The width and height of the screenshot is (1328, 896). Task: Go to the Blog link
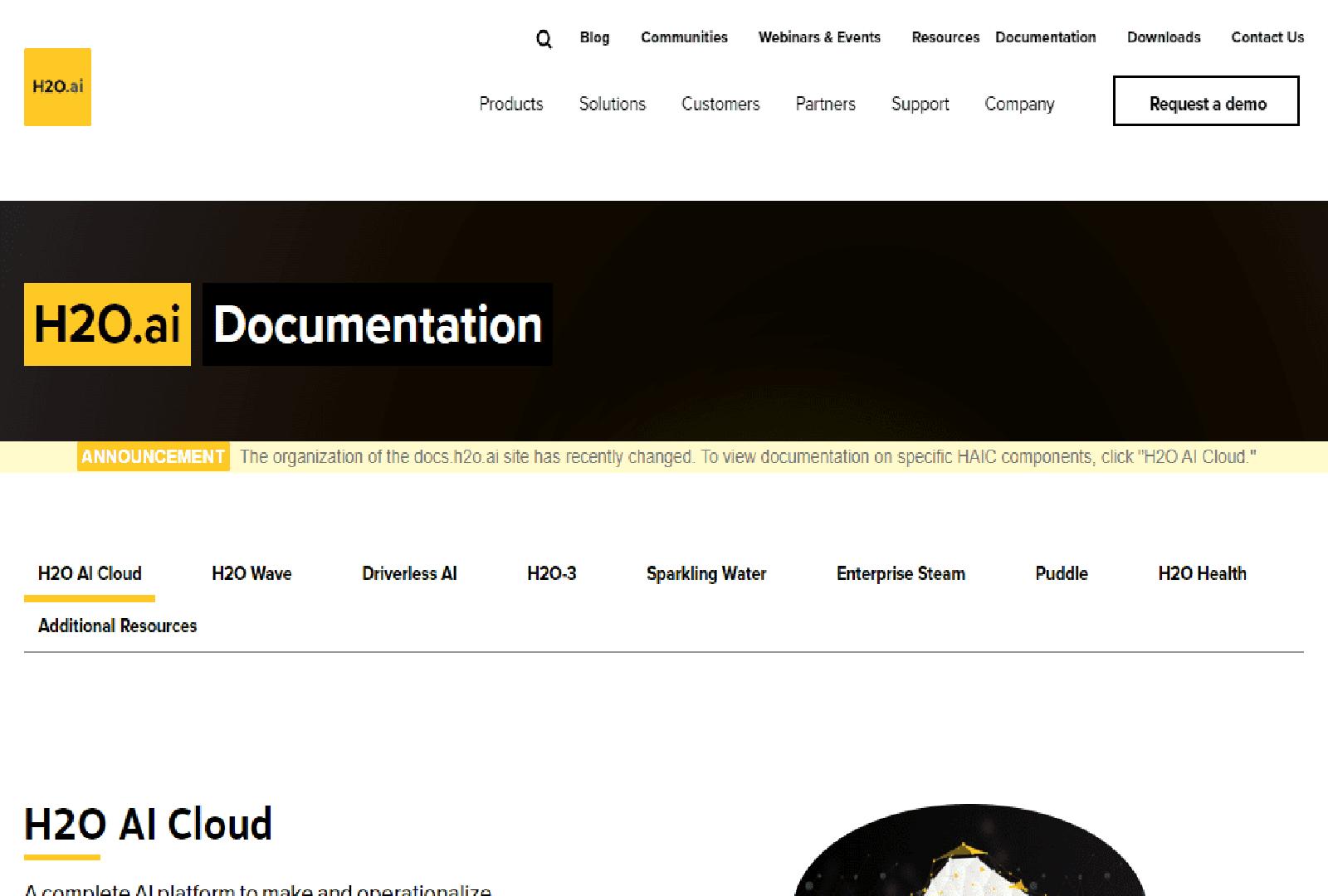pos(594,37)
